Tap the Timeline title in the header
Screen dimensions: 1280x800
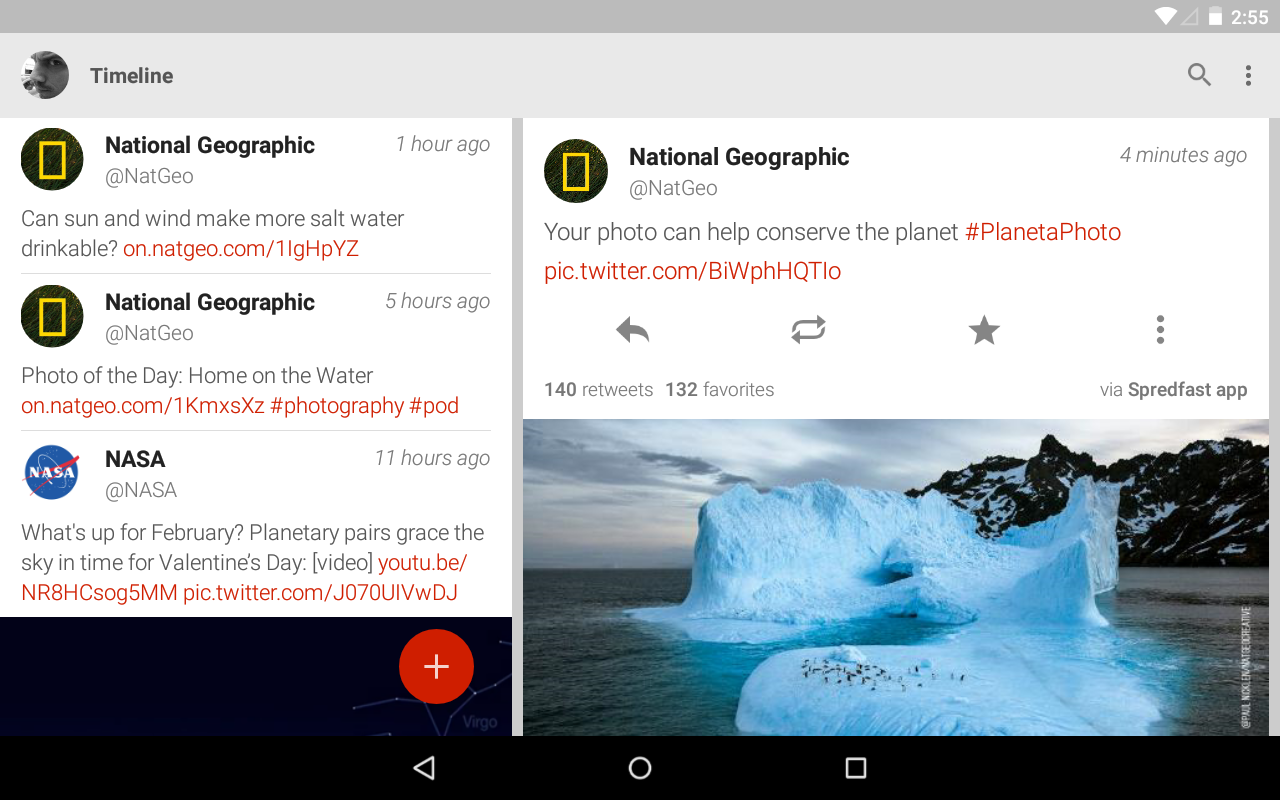(131, 76)
